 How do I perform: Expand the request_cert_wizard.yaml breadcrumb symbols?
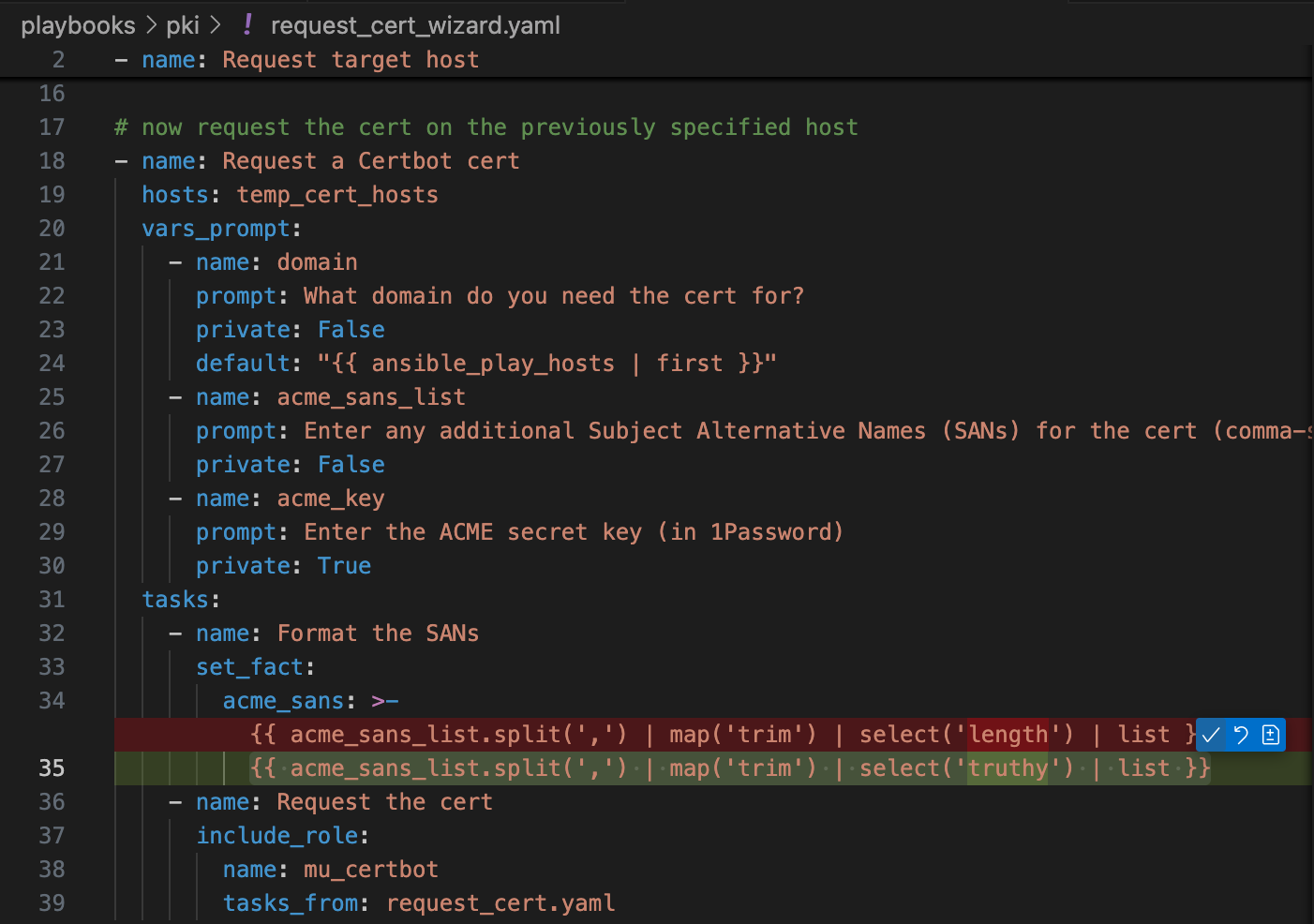click(x=415, y=25)
